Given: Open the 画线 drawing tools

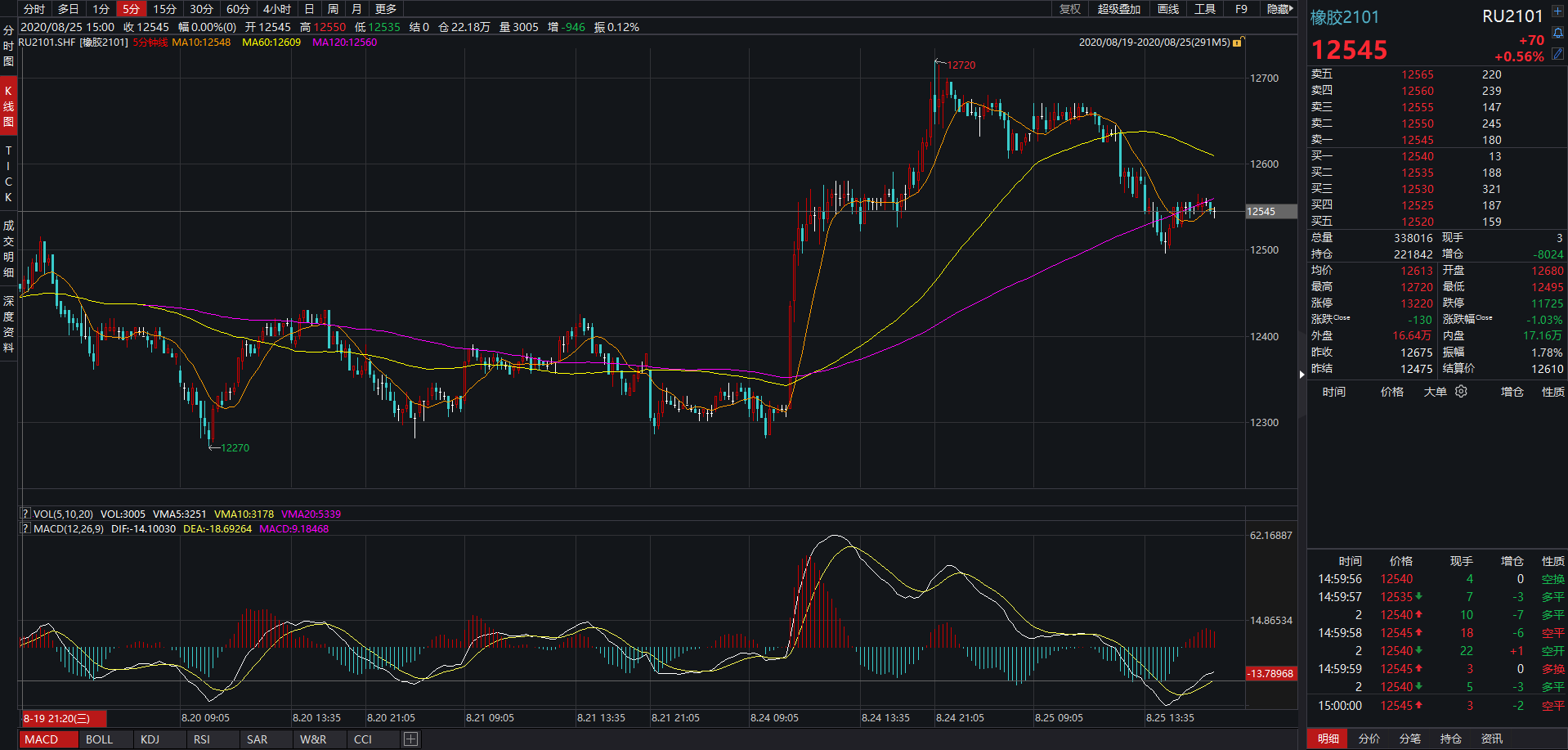Looking at the screenshot, I should (x=1168, y=9).
